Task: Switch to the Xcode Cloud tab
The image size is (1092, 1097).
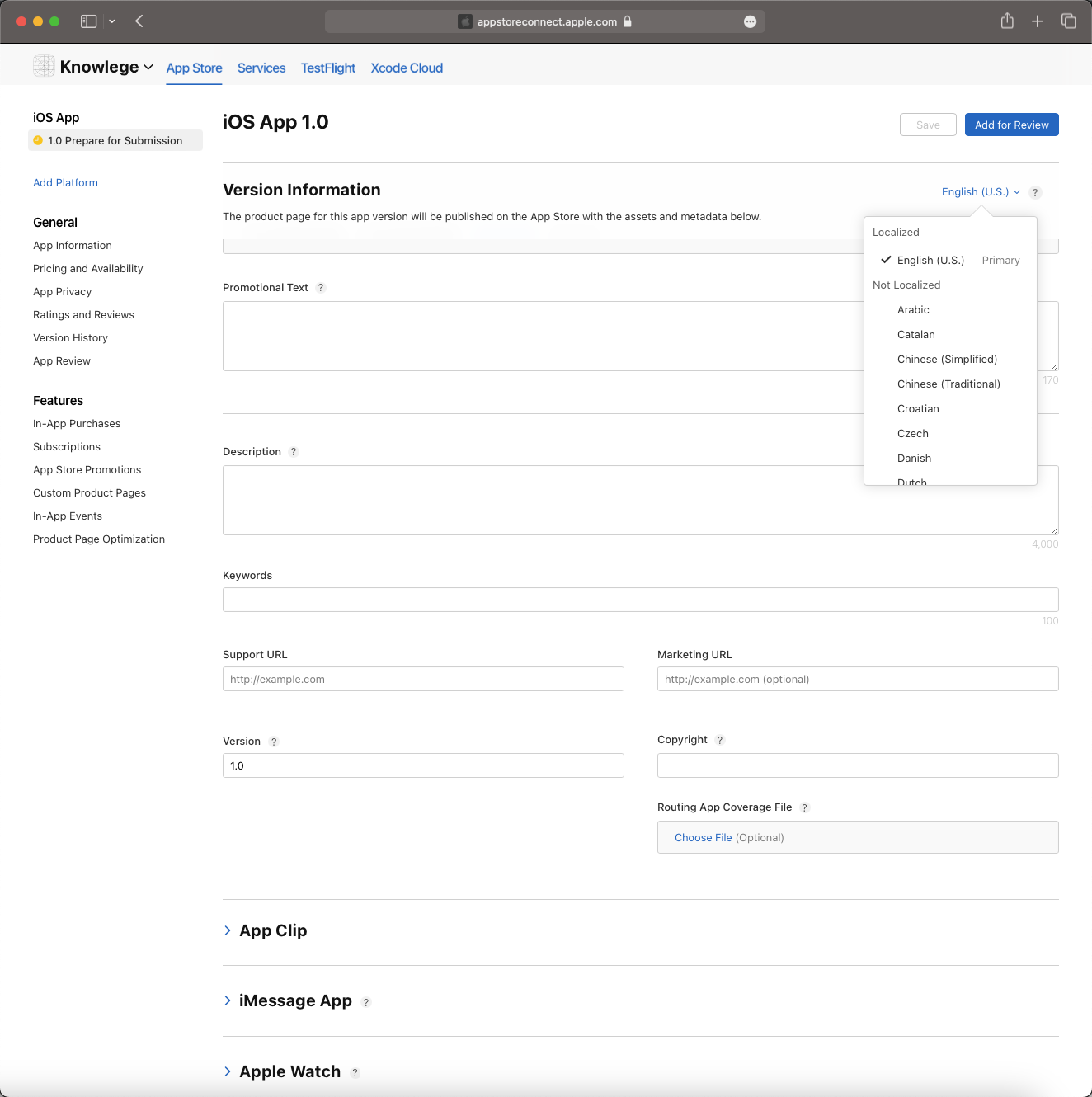Action: pyautogui.click(x=407, y=68)
